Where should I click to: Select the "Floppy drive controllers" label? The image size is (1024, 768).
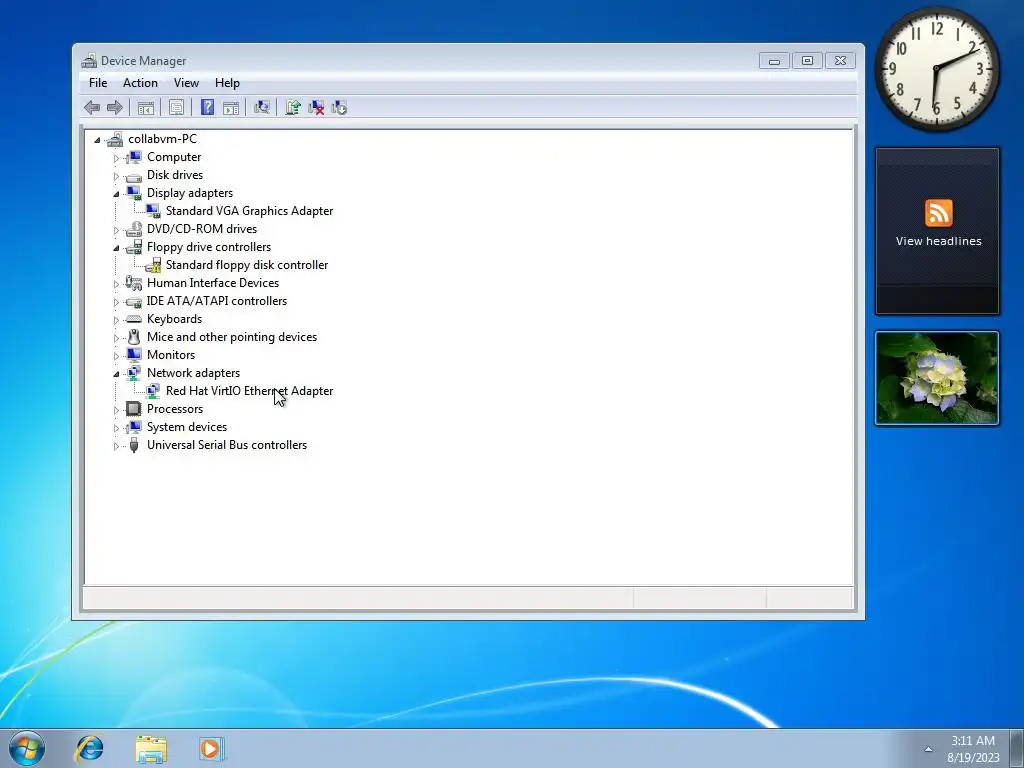click(x=208, y=247)
